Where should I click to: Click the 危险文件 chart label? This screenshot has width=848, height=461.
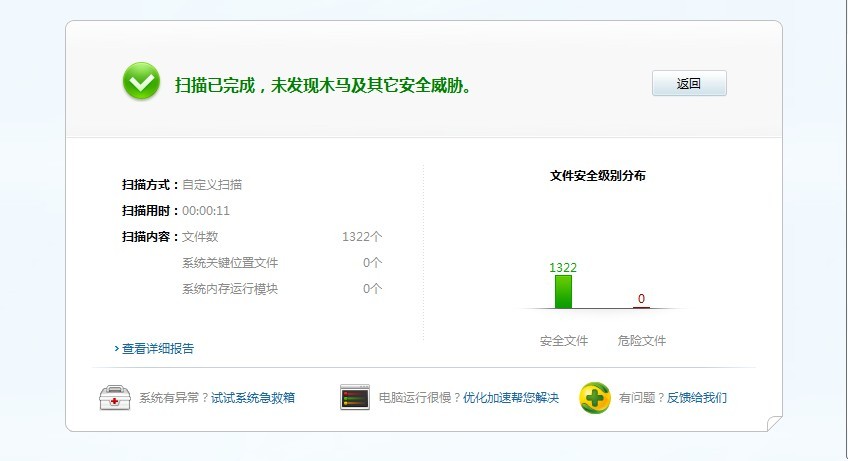641,341
